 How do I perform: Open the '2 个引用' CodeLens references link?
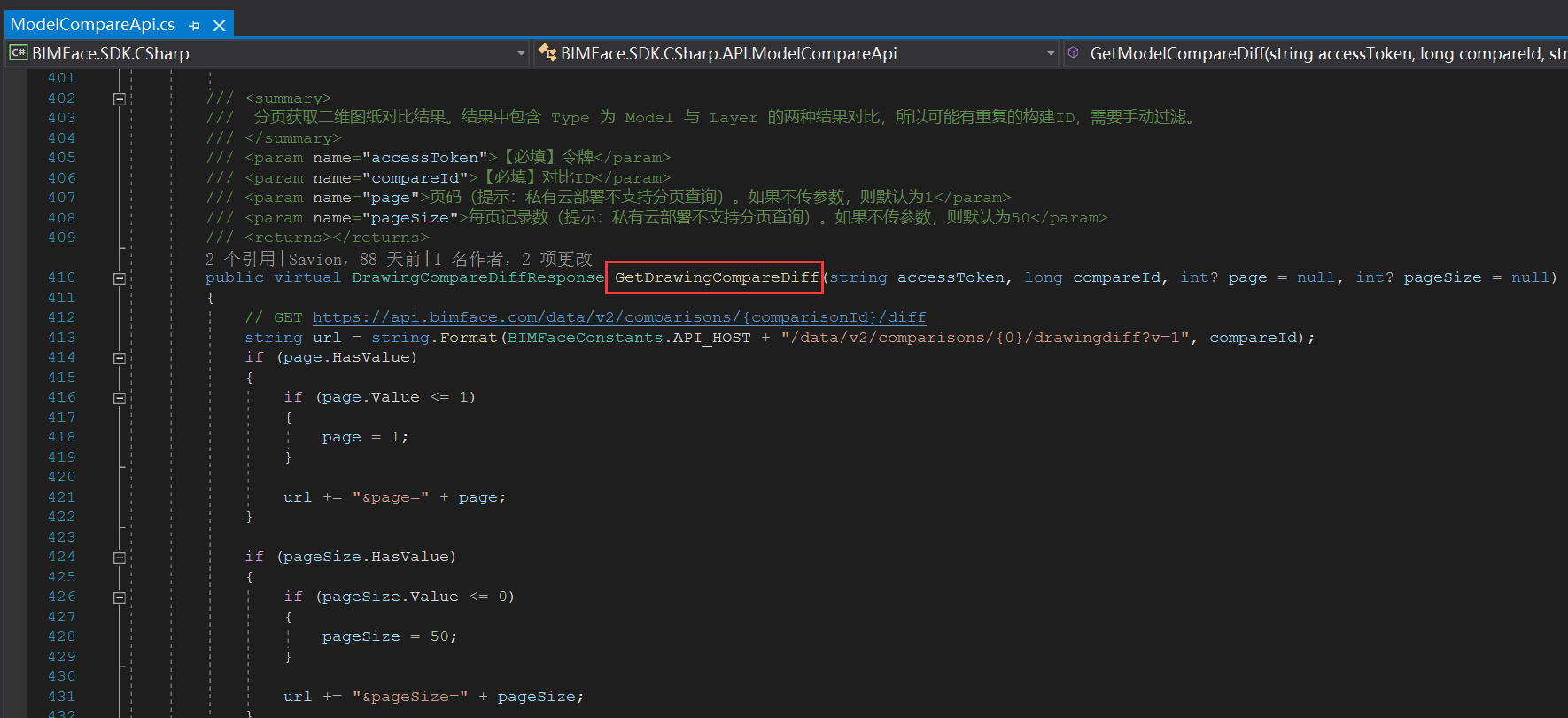(240, 259)
